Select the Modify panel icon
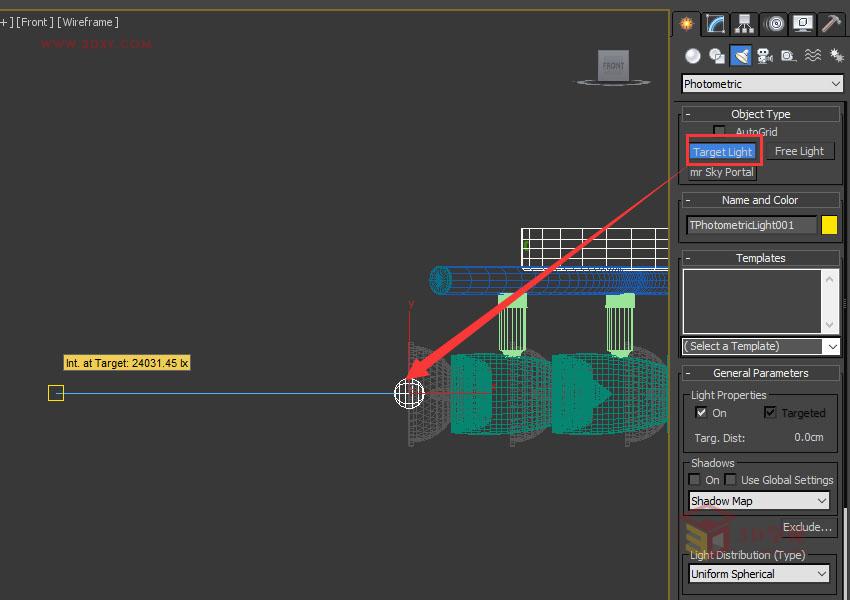Screen dimensions: 850x600 point(714,22)
